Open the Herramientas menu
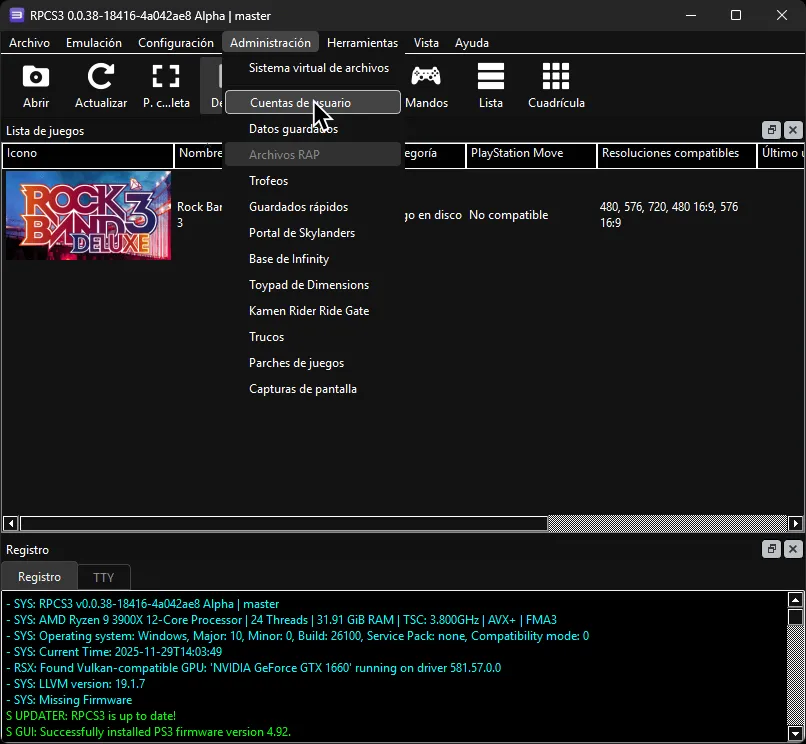This screenshot has height=744, width=806. (x=362, y=43)
